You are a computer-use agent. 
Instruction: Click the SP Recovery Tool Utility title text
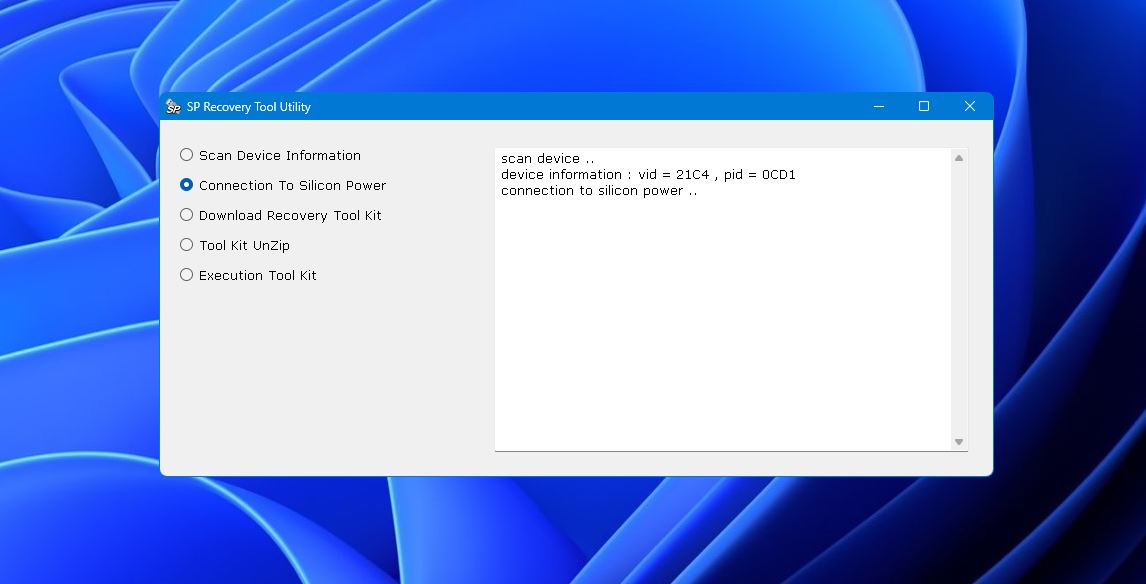248,107
